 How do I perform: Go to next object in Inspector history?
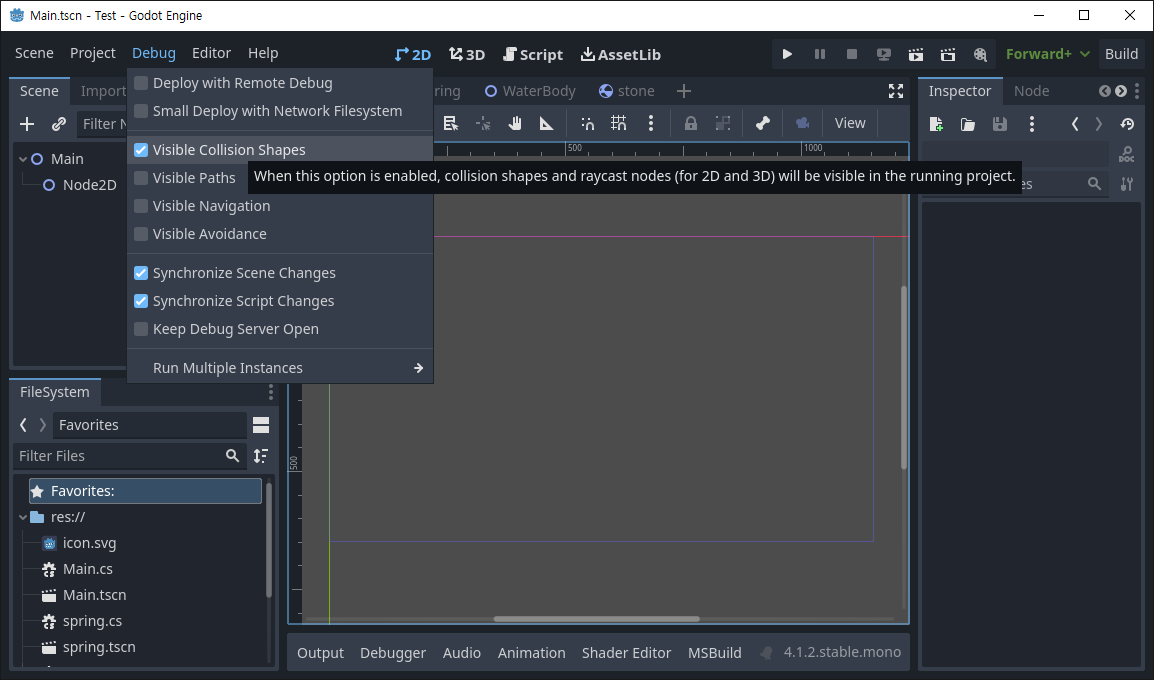pos(1099,124)
